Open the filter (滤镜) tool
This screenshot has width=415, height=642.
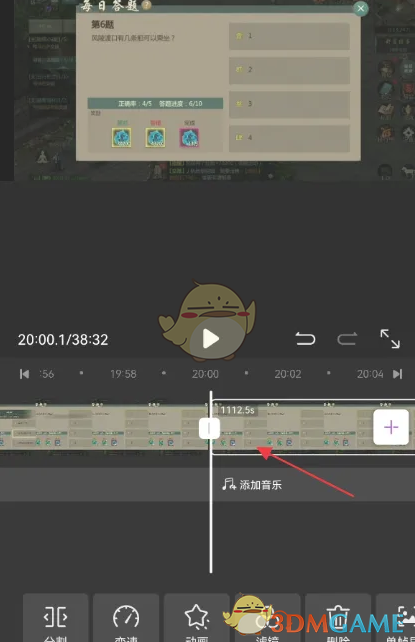[267, 618]
